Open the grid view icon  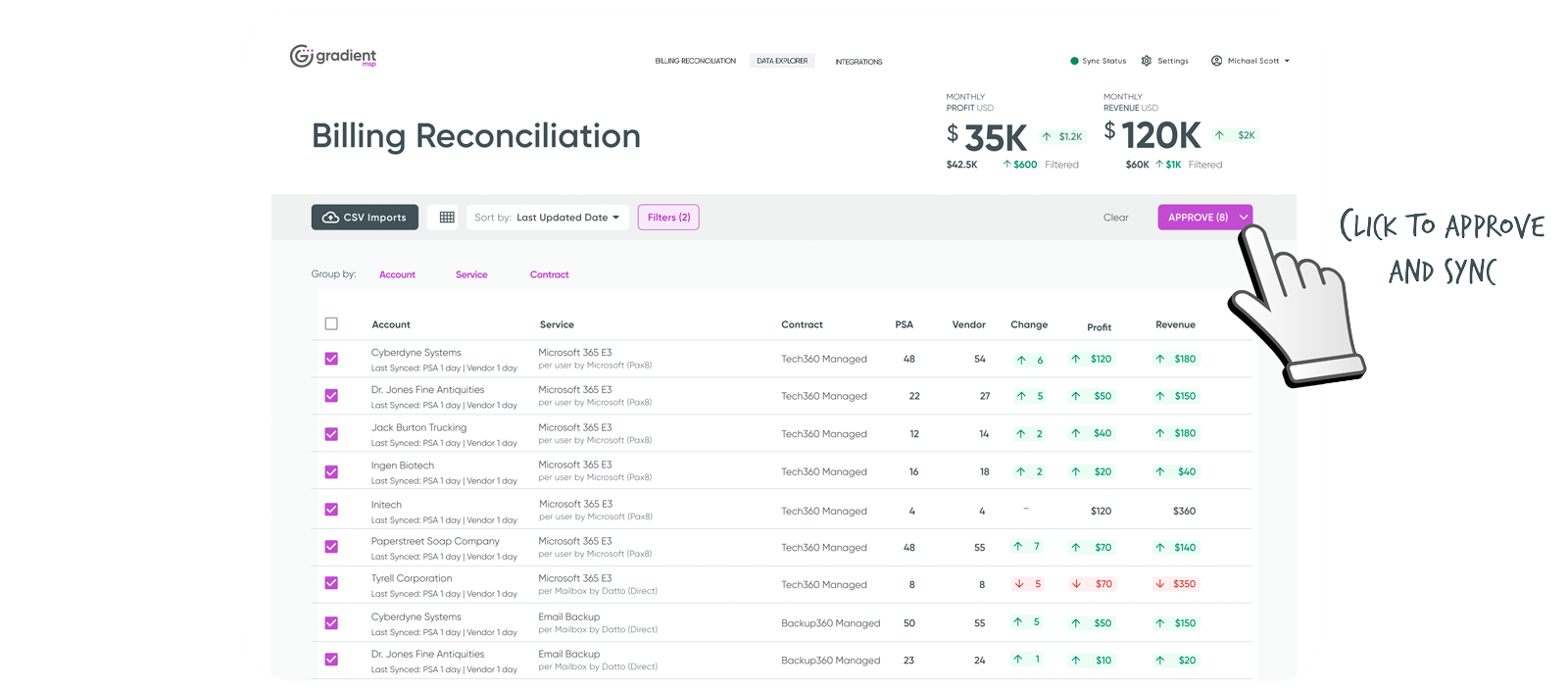pos(447,218)
